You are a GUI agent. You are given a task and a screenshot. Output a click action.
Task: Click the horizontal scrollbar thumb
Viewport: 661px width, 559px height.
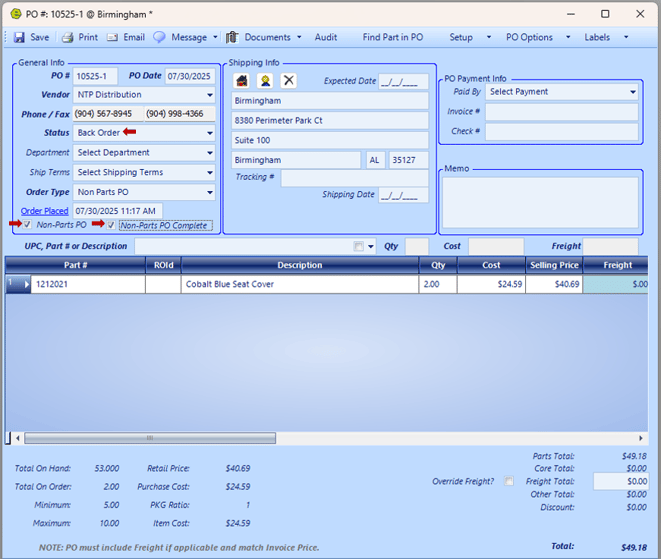pos(150,438)
